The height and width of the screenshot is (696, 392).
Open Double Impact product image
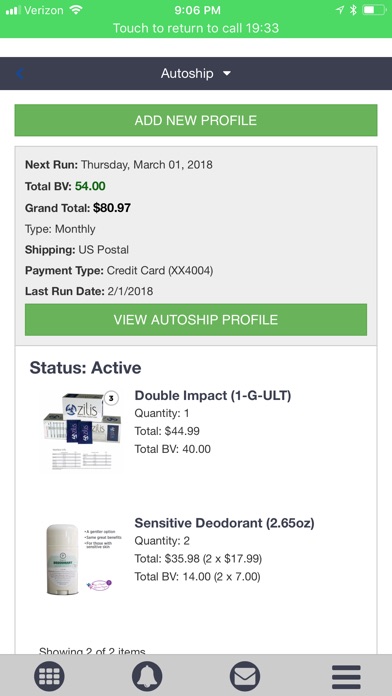83,430
